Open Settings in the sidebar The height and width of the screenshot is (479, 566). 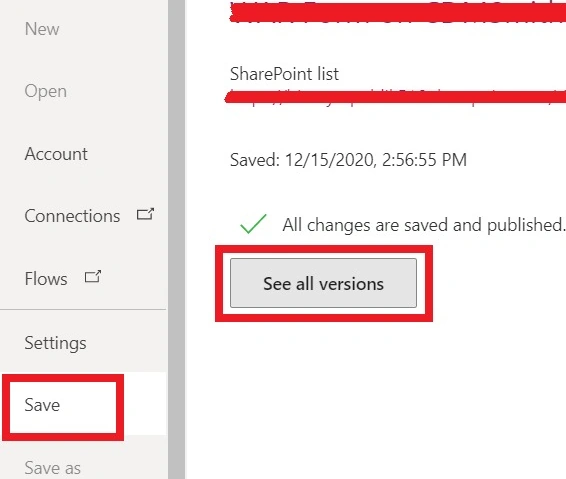tap(55, 343)
